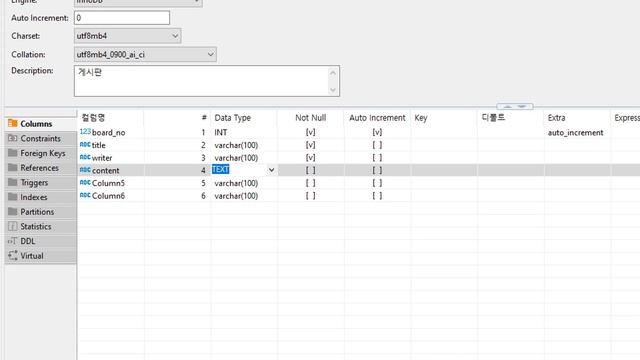Toggle Not Null for title
Screen dimensions: 640x360
(x=310, y=145)
